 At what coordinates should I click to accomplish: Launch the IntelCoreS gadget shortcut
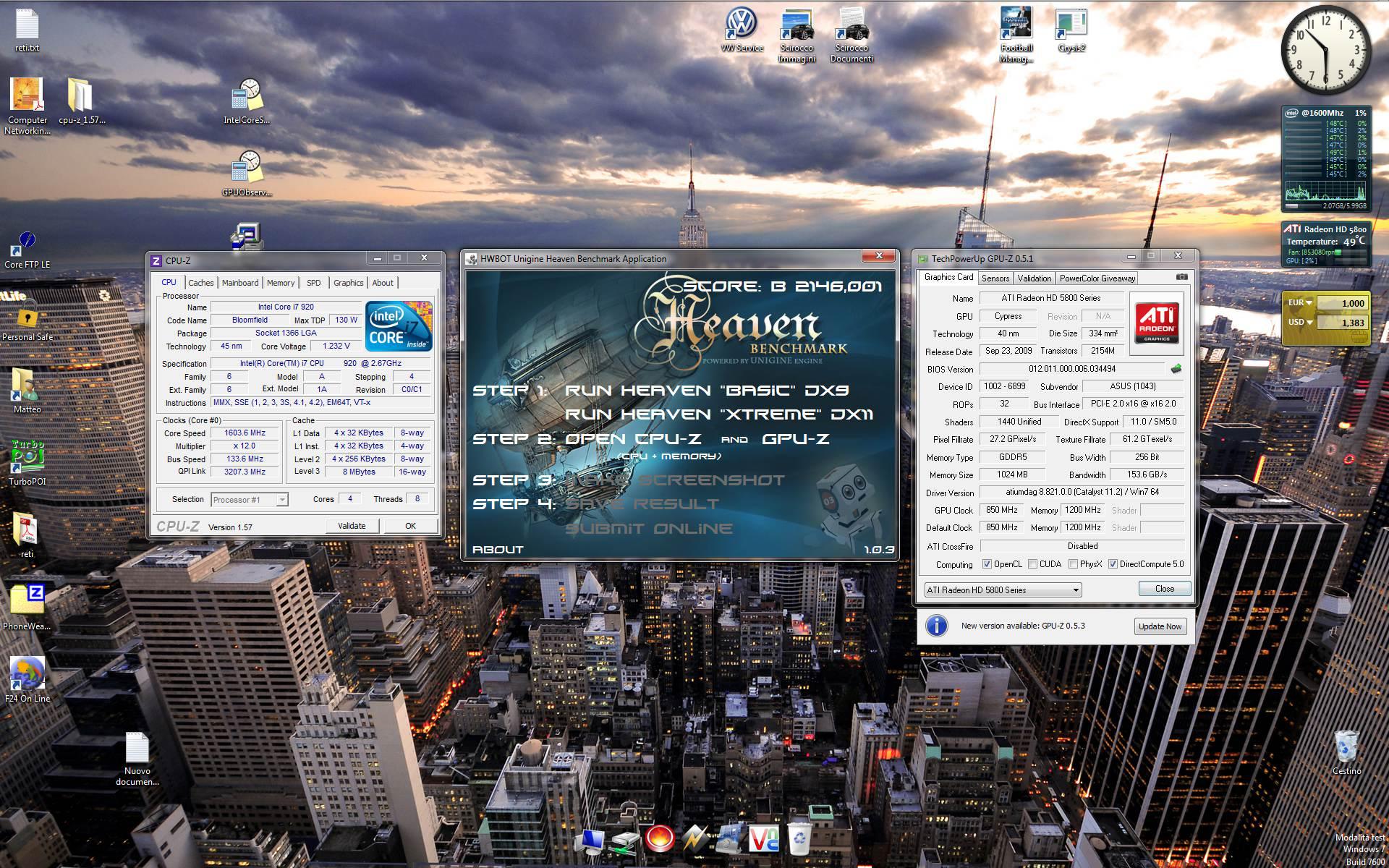click(247, 101)
